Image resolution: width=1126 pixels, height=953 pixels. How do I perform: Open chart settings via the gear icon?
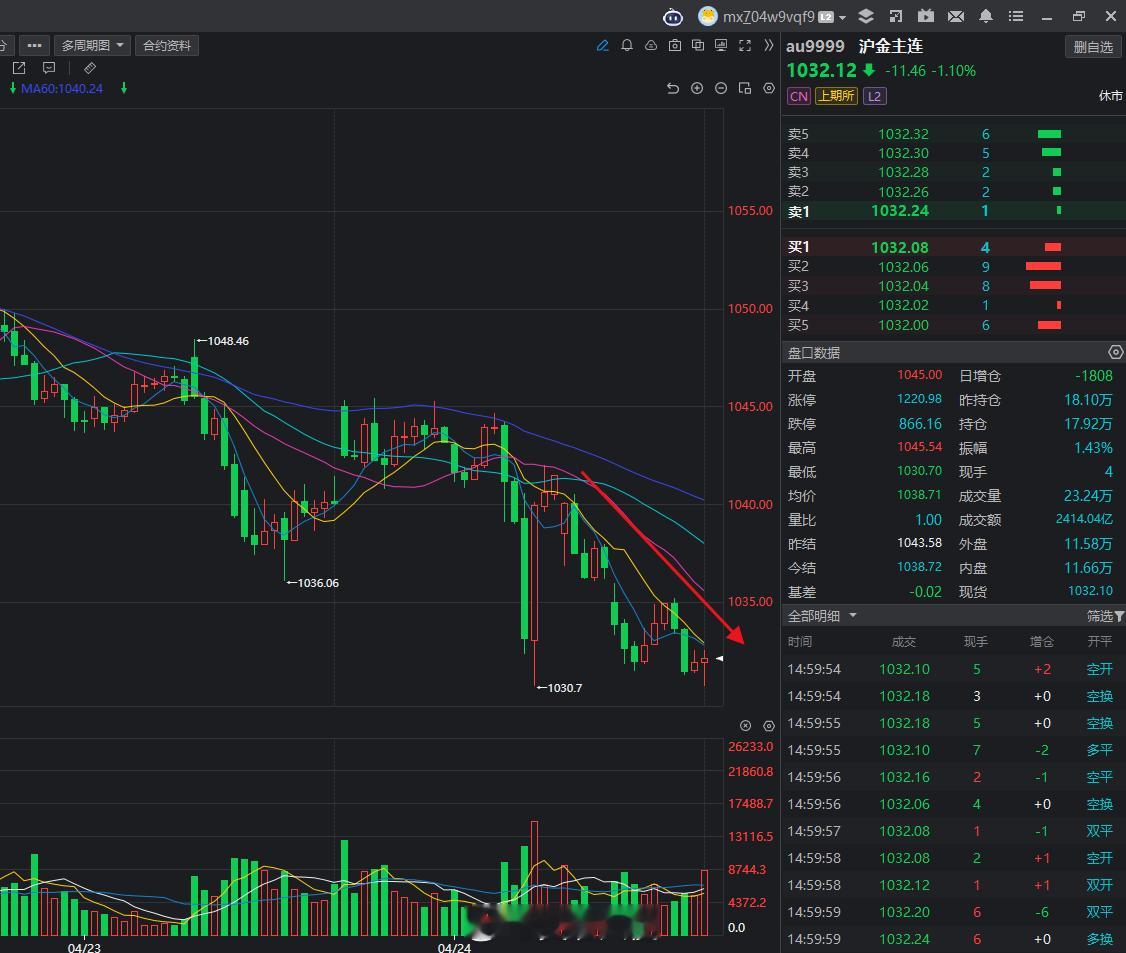768,88
